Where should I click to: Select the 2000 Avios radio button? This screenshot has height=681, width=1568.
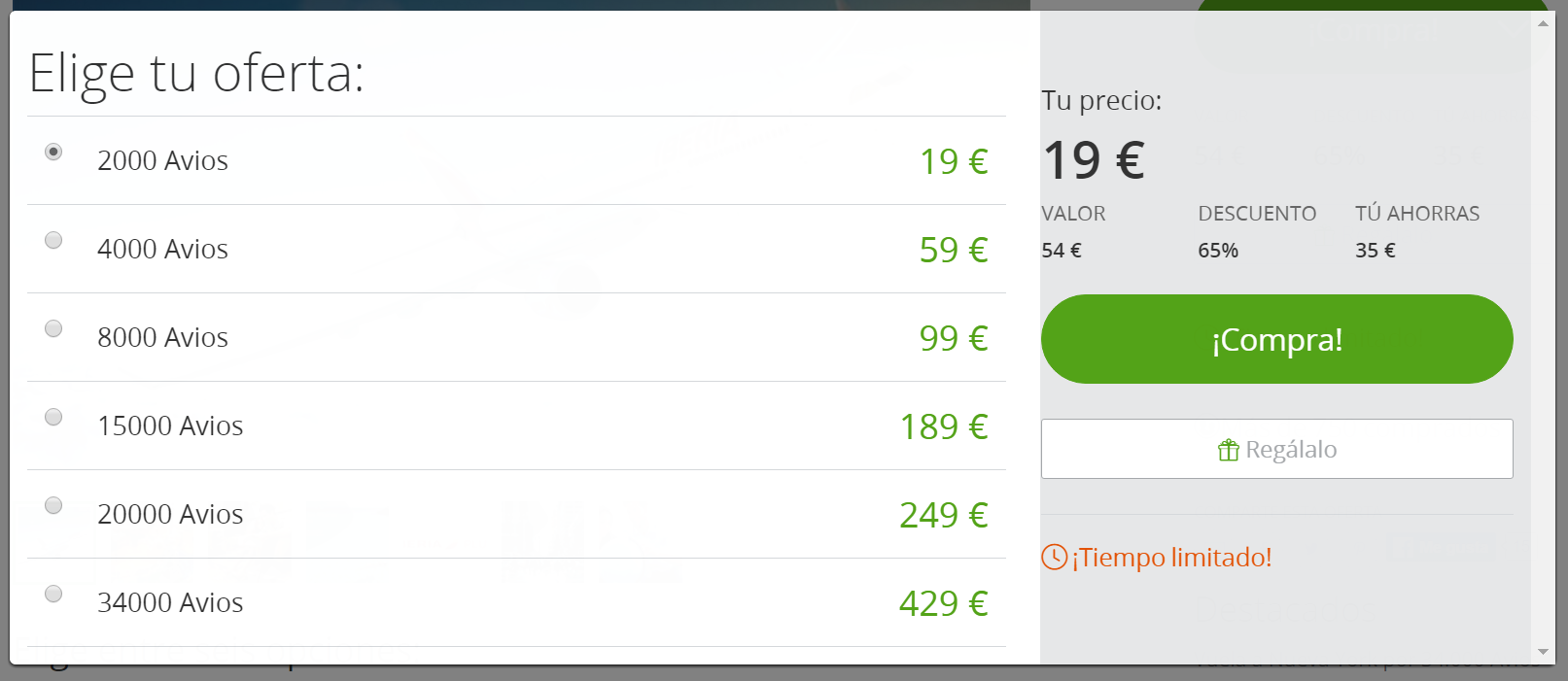coord(53,152)
